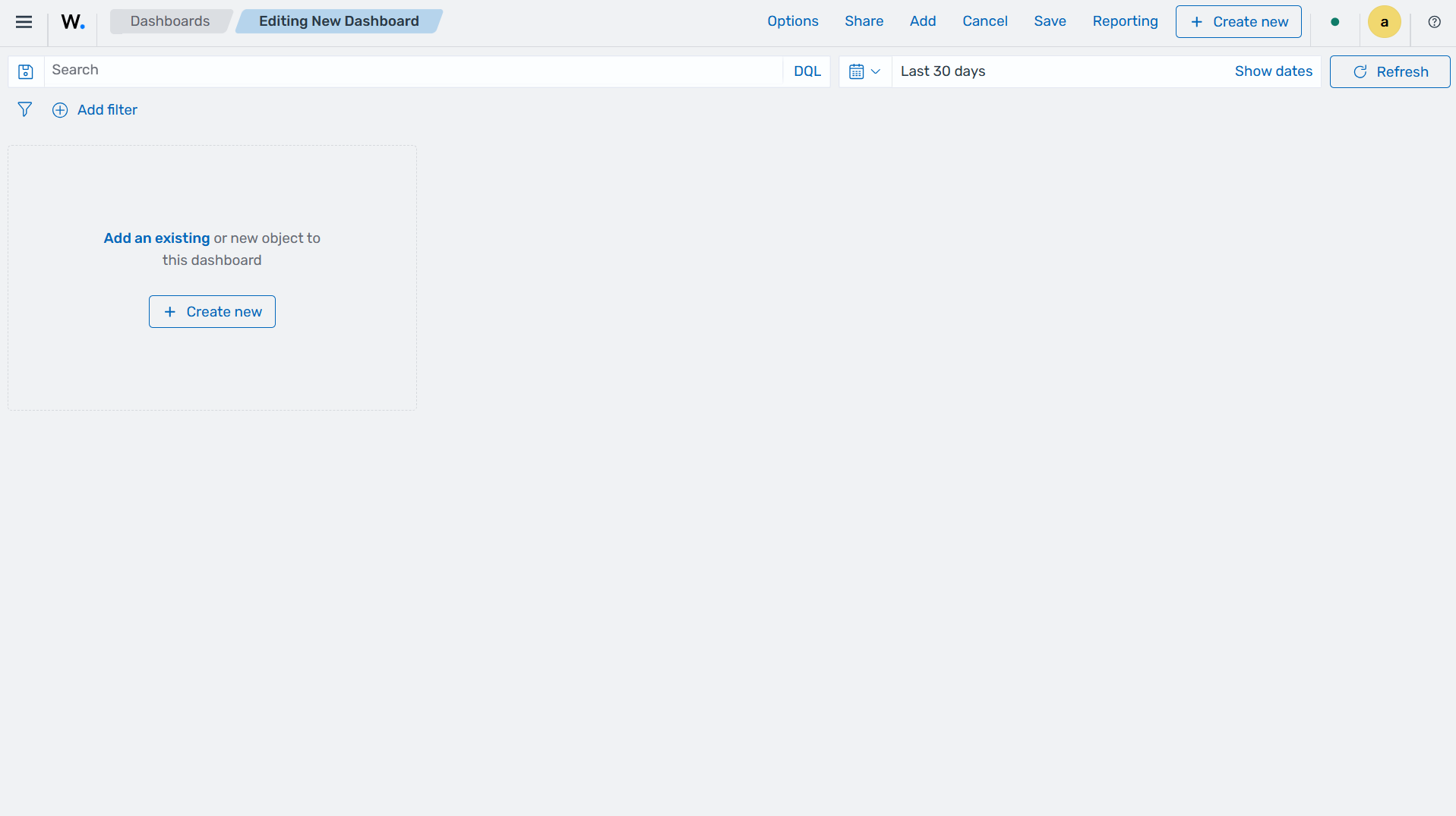Image resolution: width=1456 pixels, height=816 pixels.
Task: Click the top-bar Create new button
Action: (1238, 22)
